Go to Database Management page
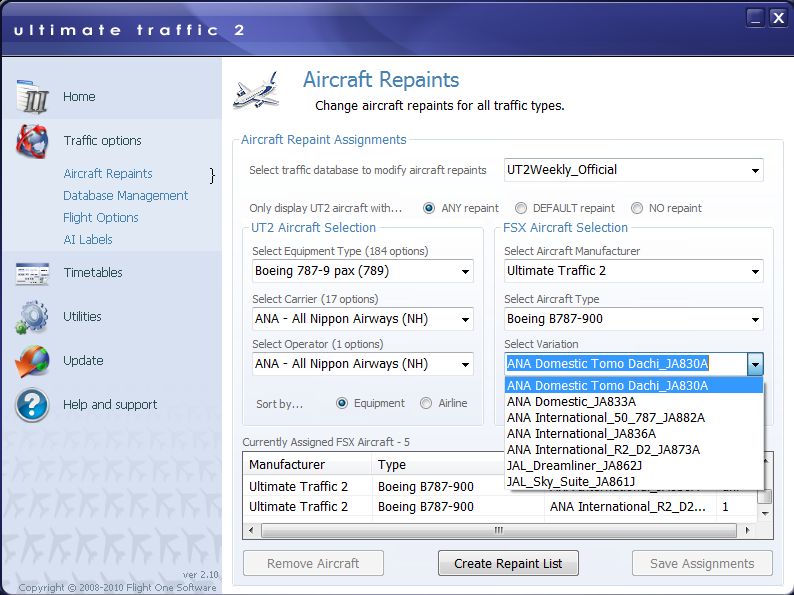794x595 pixels. (x=126, y=195)
